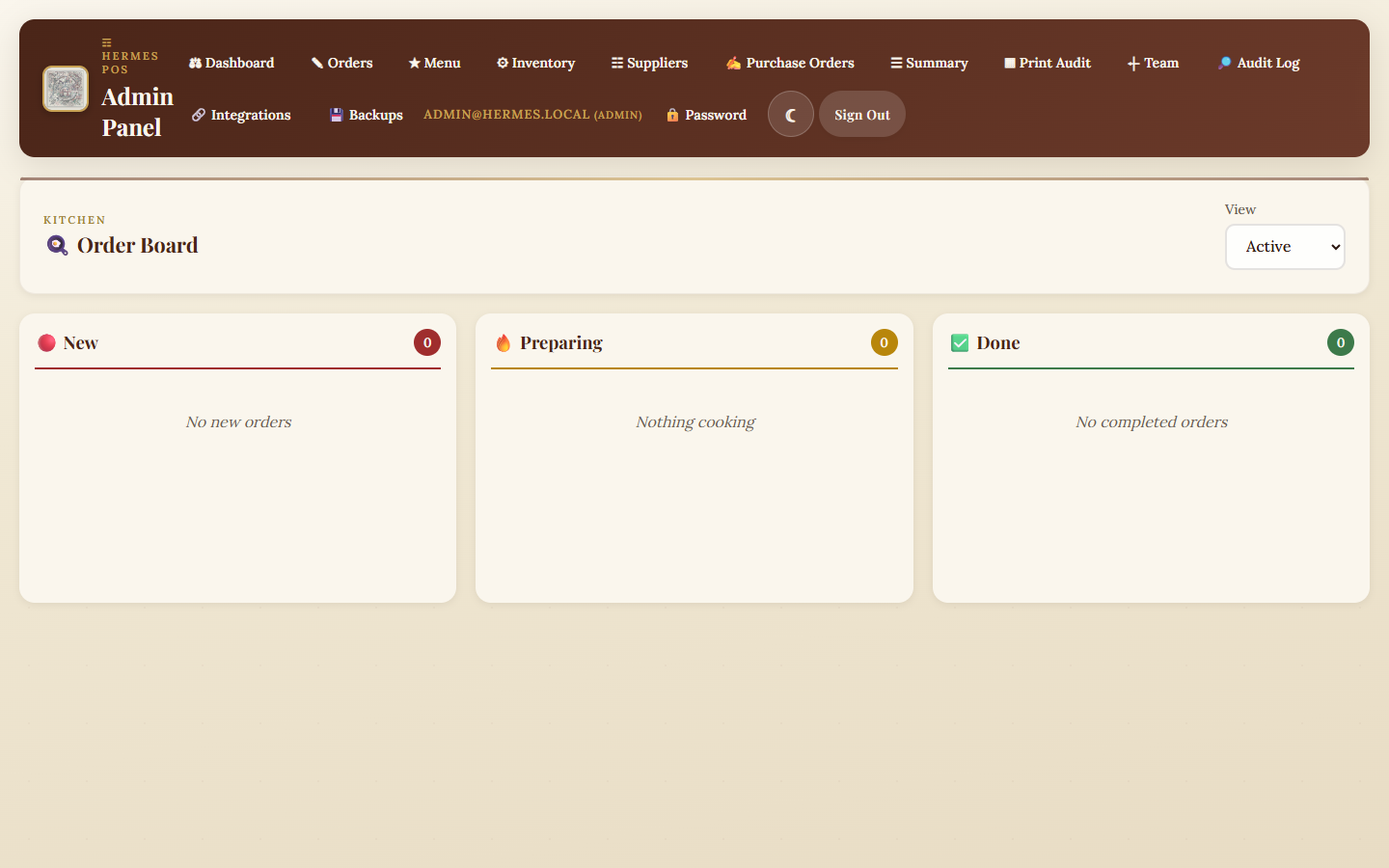Click the admin@hermes.local account label
The image size is (1389, 868).
(x=532, y=115)
